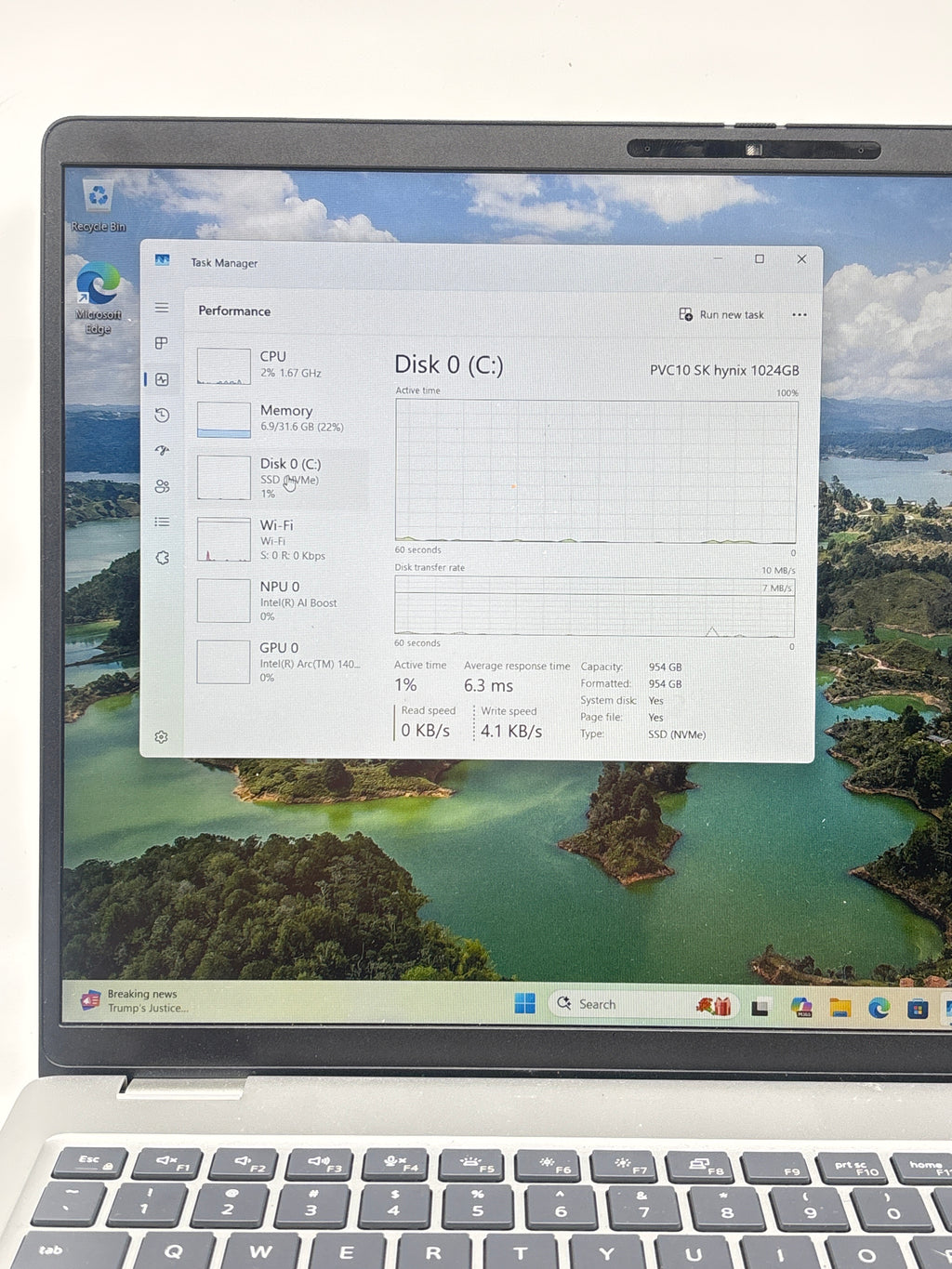Open the Services icon in sidebar

[x=162, y=558]
